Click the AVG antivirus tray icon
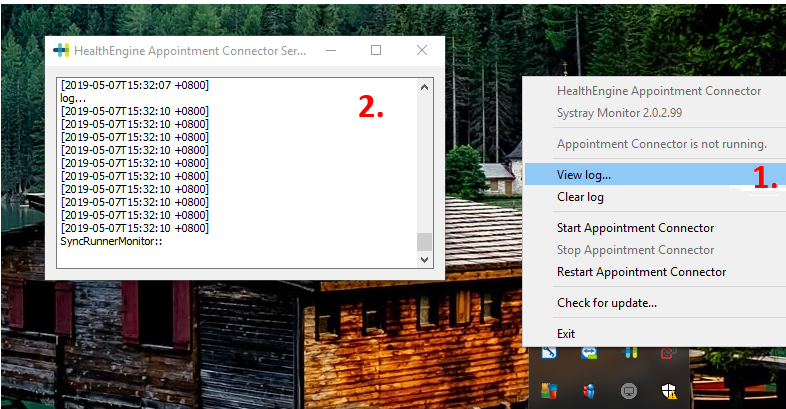Viewport: 786px width, 409px height. (x=550, y=389)
